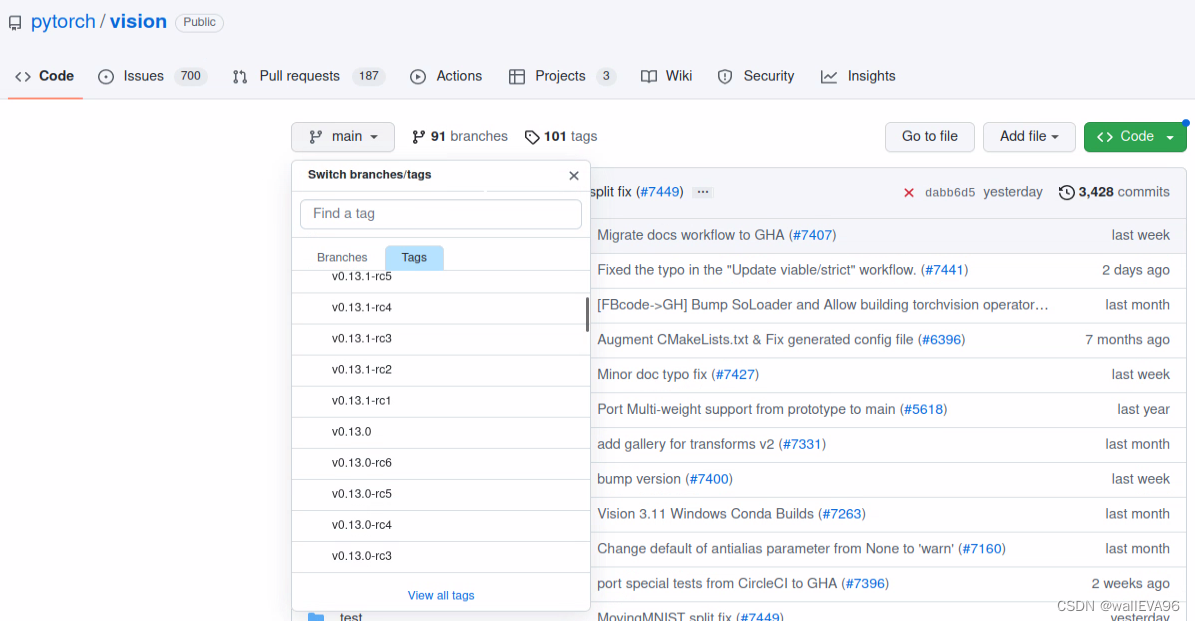Image resolution: width=1195 pixels, height=621 pixels.
Task: Open pull request #7331 link
Action: tap(803, 444)
